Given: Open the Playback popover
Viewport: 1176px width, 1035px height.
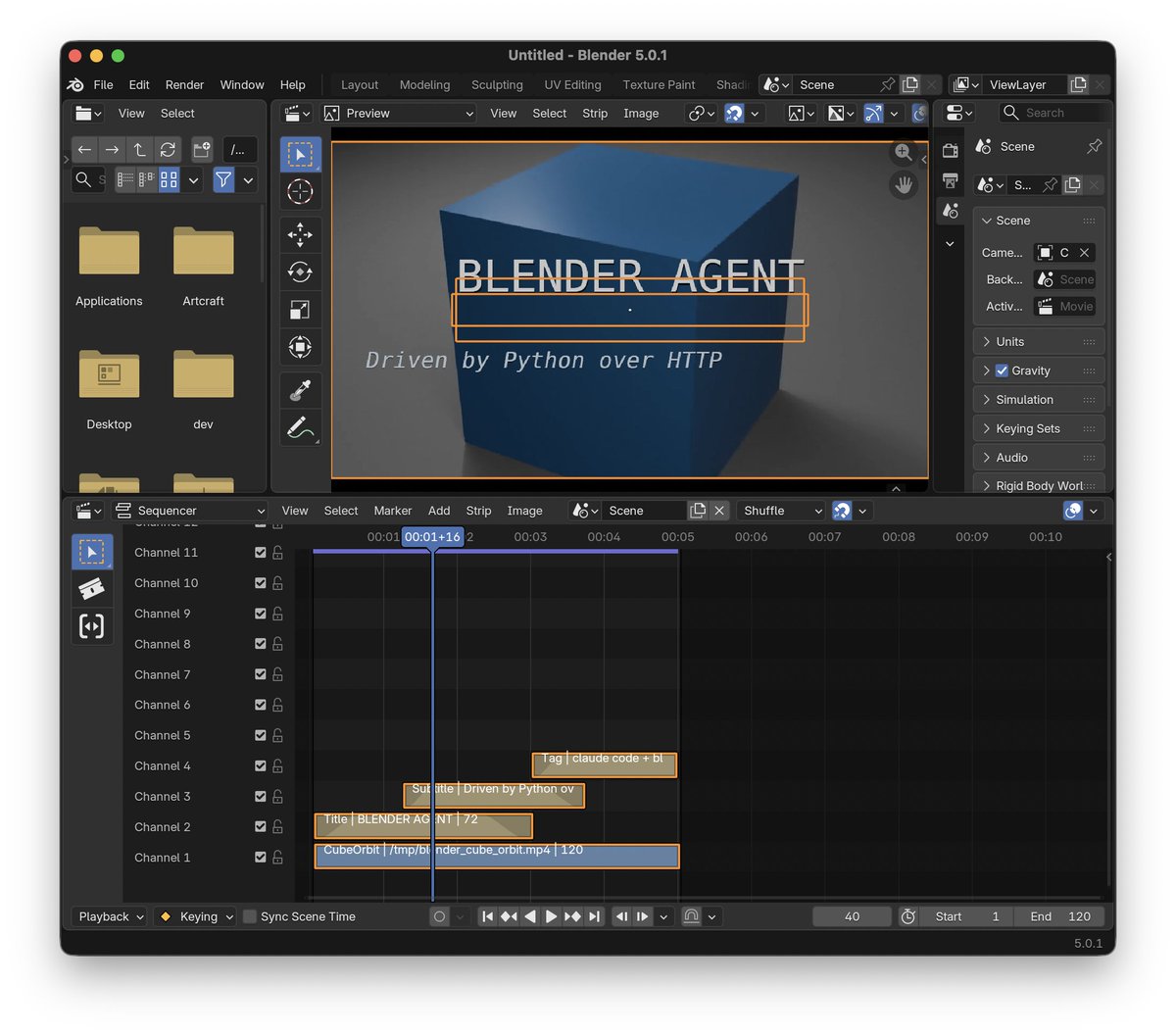Looking at the screenshot, I should tap(111, 916).
